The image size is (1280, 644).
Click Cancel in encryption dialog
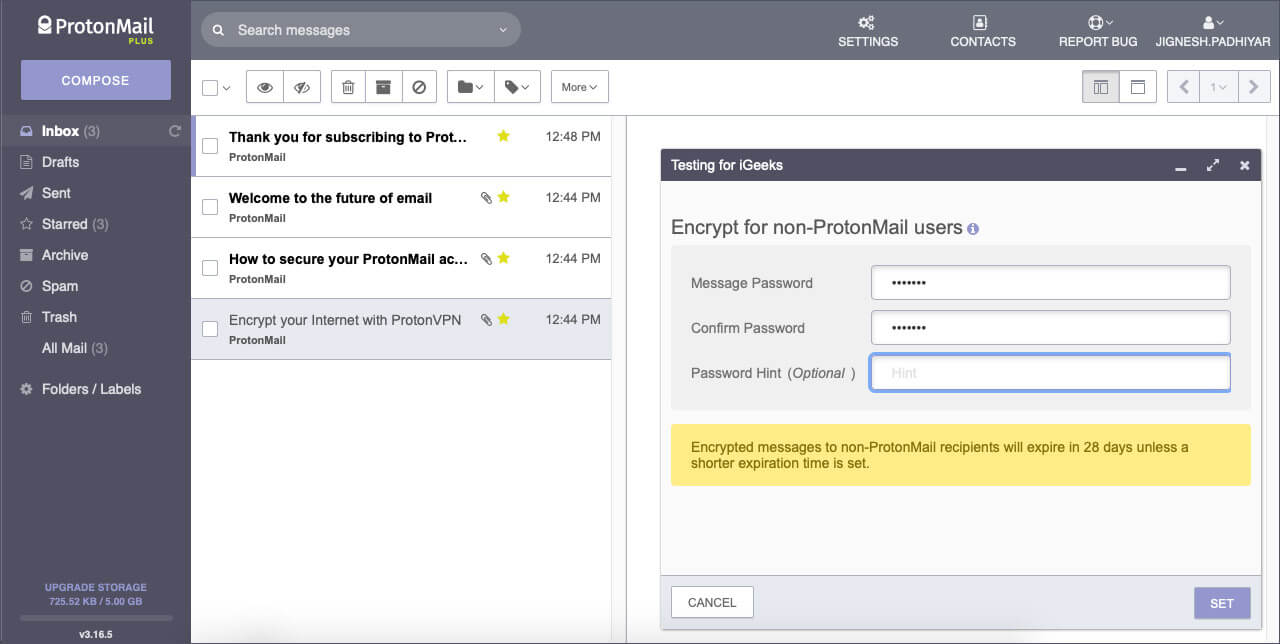click(x=712, y=602)
